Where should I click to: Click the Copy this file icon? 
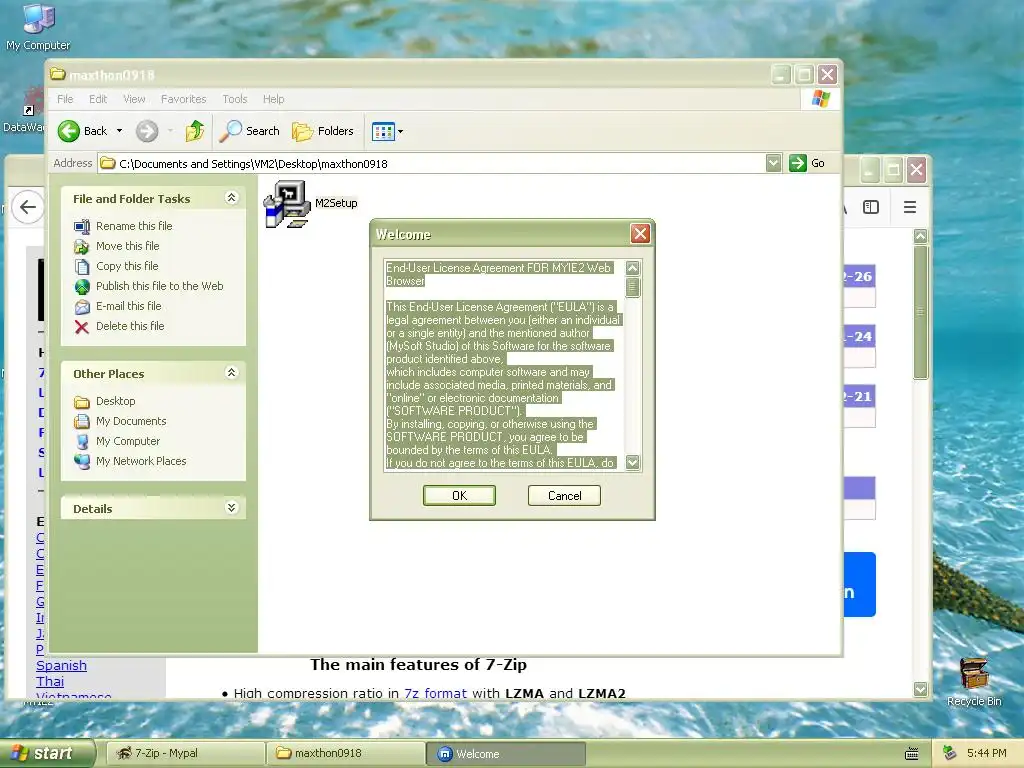(x=82, y=266)
